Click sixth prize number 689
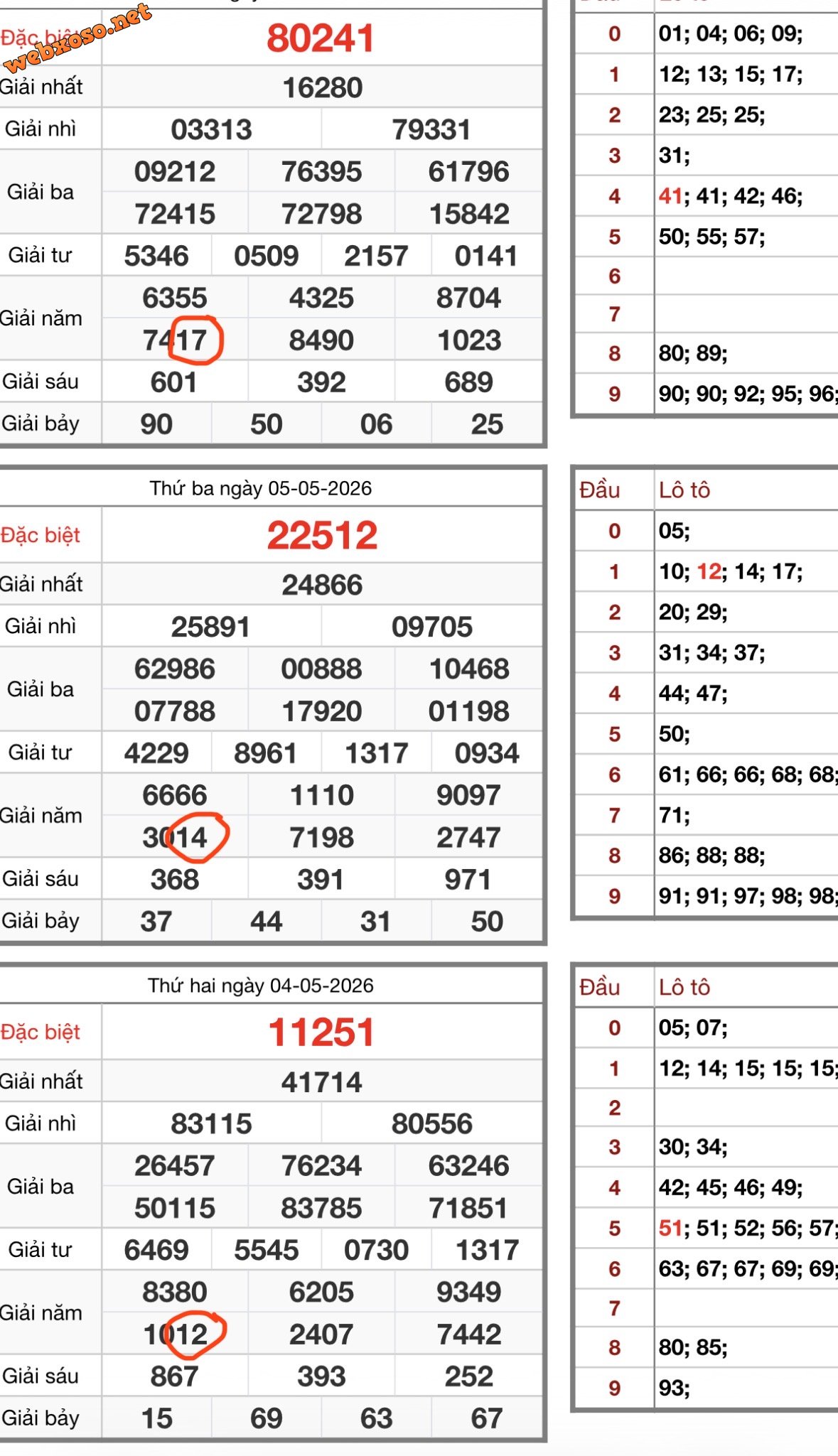The image size is (838, 1456). coord(469,382)
